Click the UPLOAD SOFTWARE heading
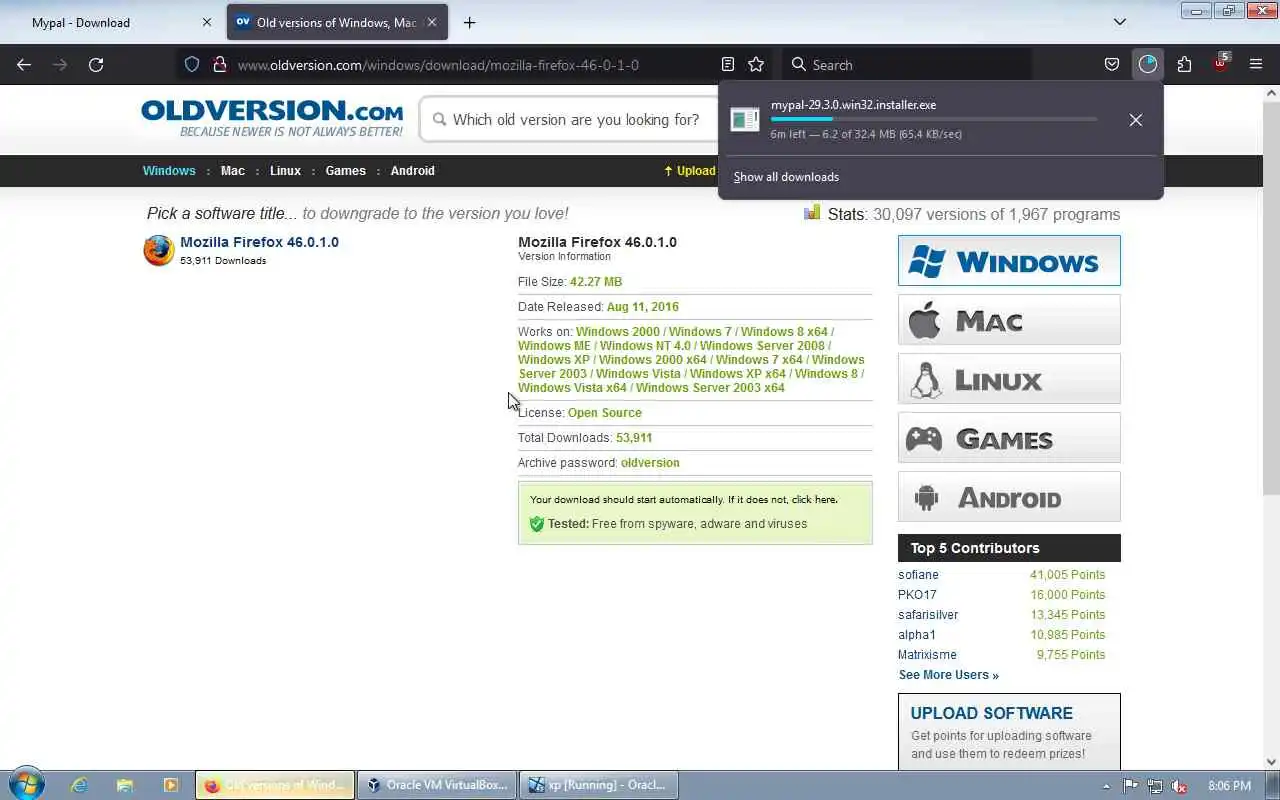 point(991,713)
